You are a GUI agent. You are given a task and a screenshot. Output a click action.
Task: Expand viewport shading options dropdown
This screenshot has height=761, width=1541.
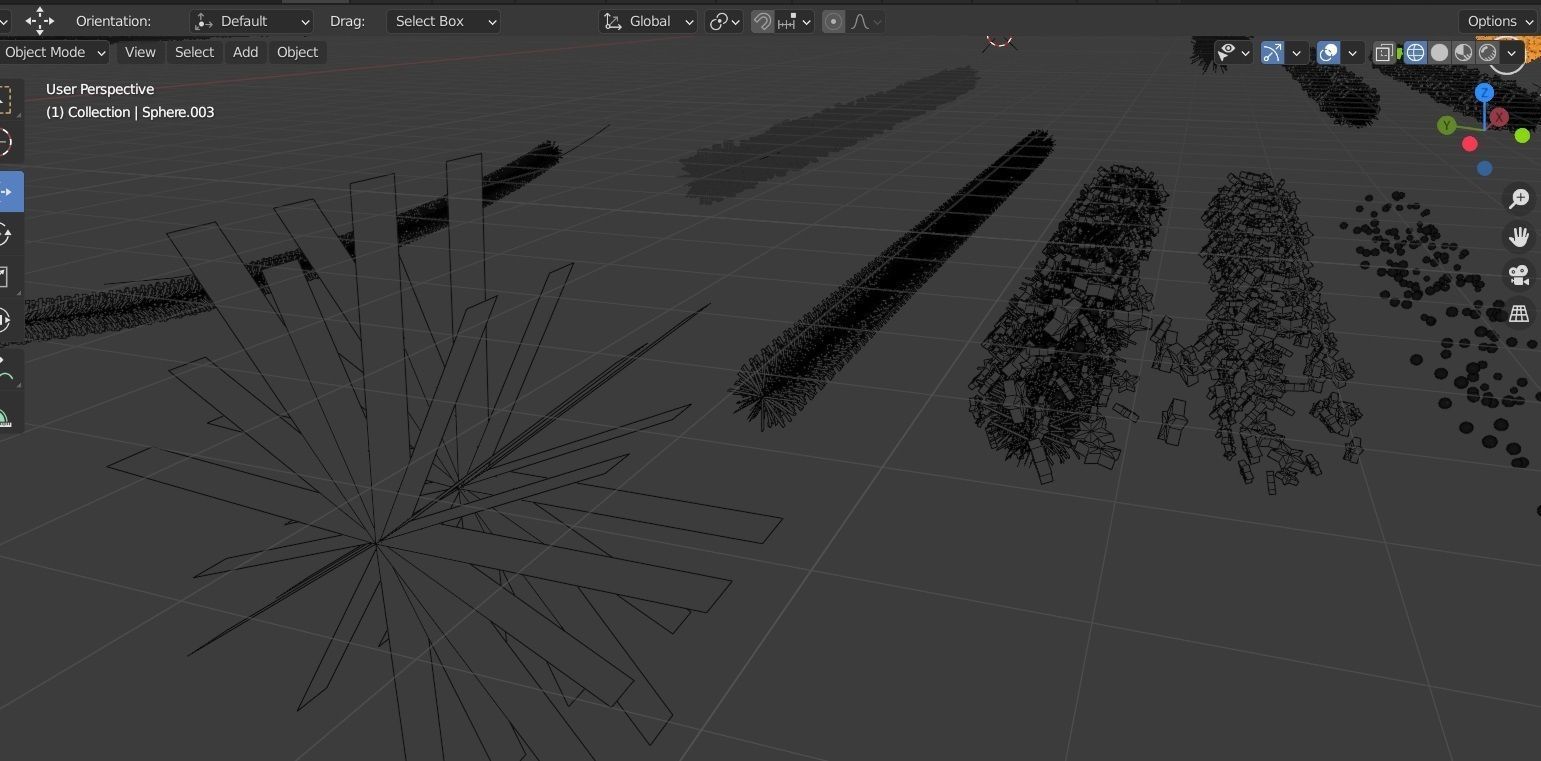point(1512,53)
